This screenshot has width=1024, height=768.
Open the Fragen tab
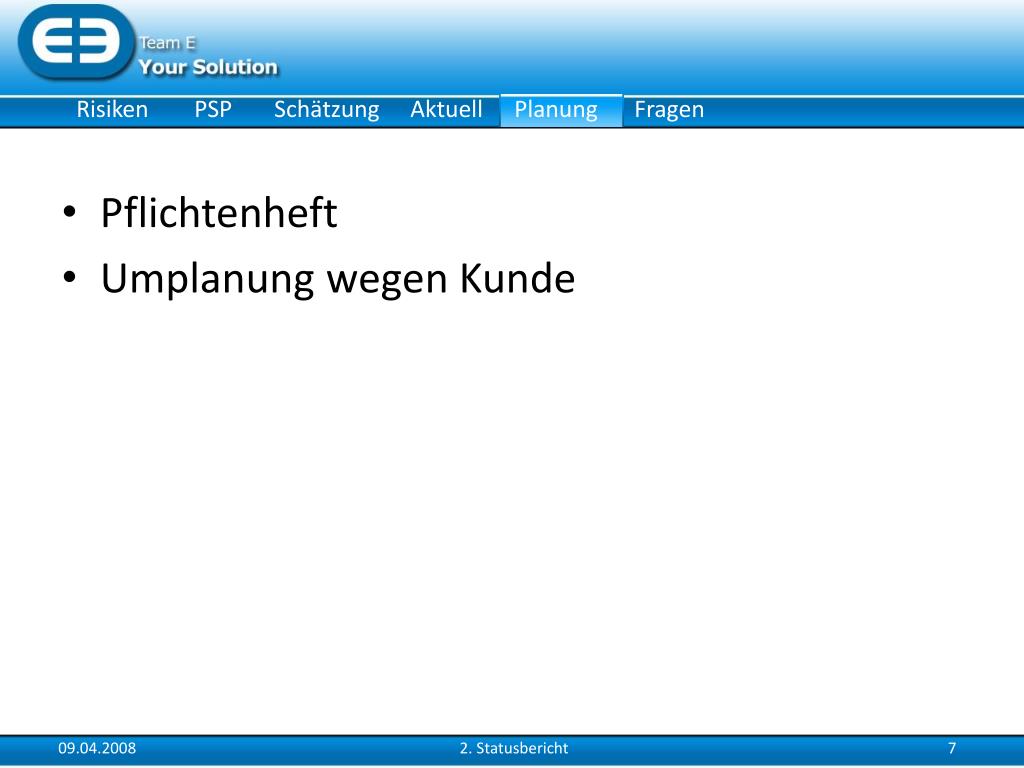669,110
